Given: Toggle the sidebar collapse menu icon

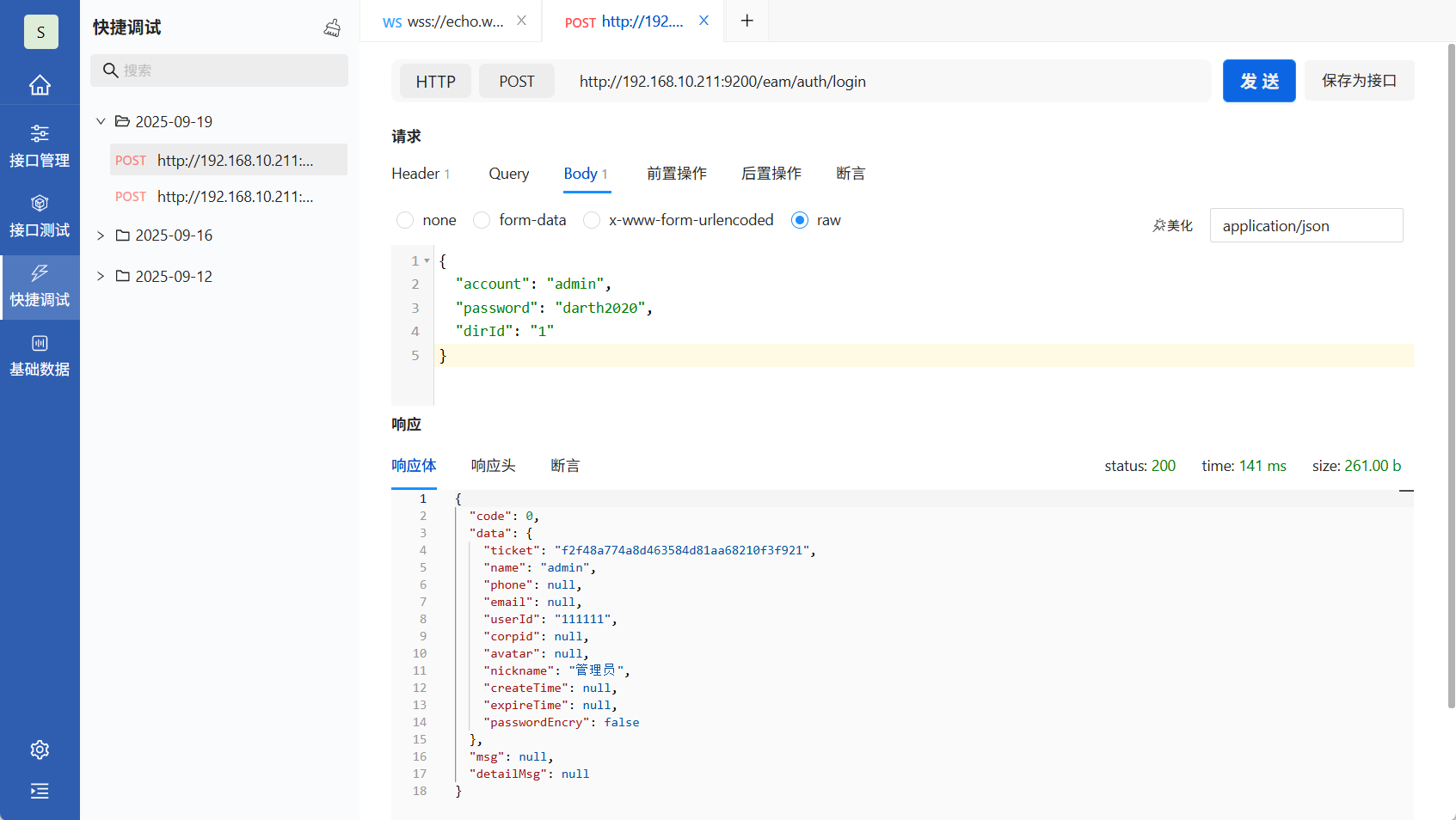Looking at the screenshot, I should click(x=40, y=791).
